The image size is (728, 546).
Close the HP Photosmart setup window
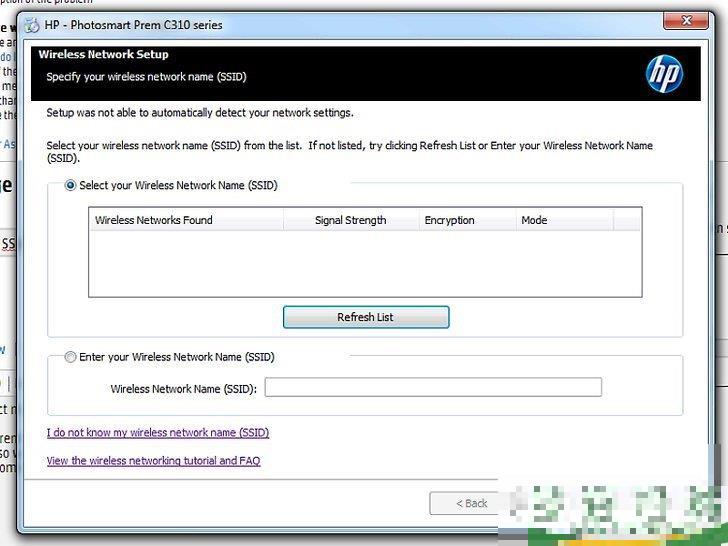coord(687,20)
